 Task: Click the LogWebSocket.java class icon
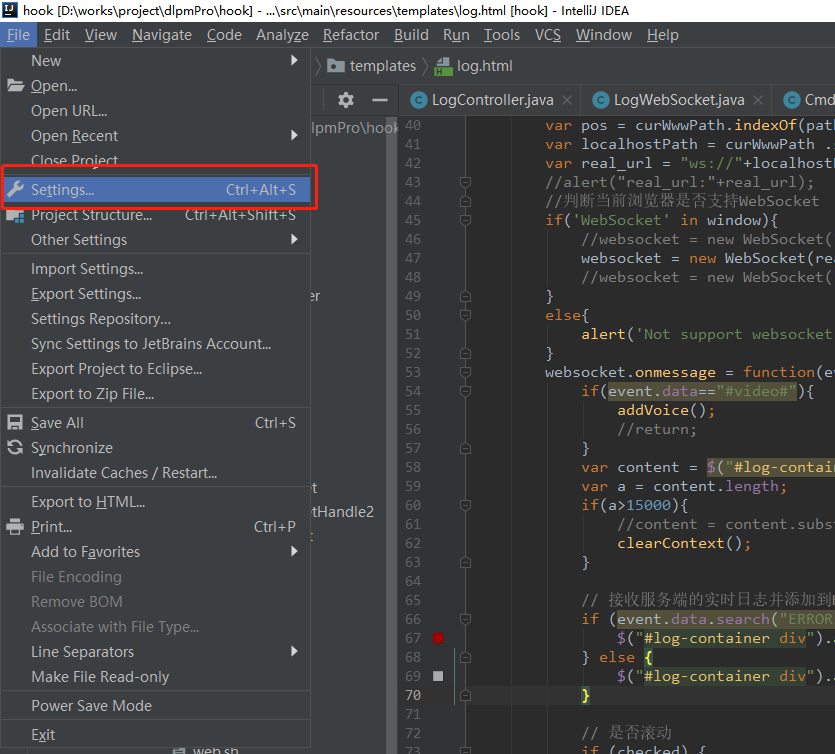(x=601, y=100)
